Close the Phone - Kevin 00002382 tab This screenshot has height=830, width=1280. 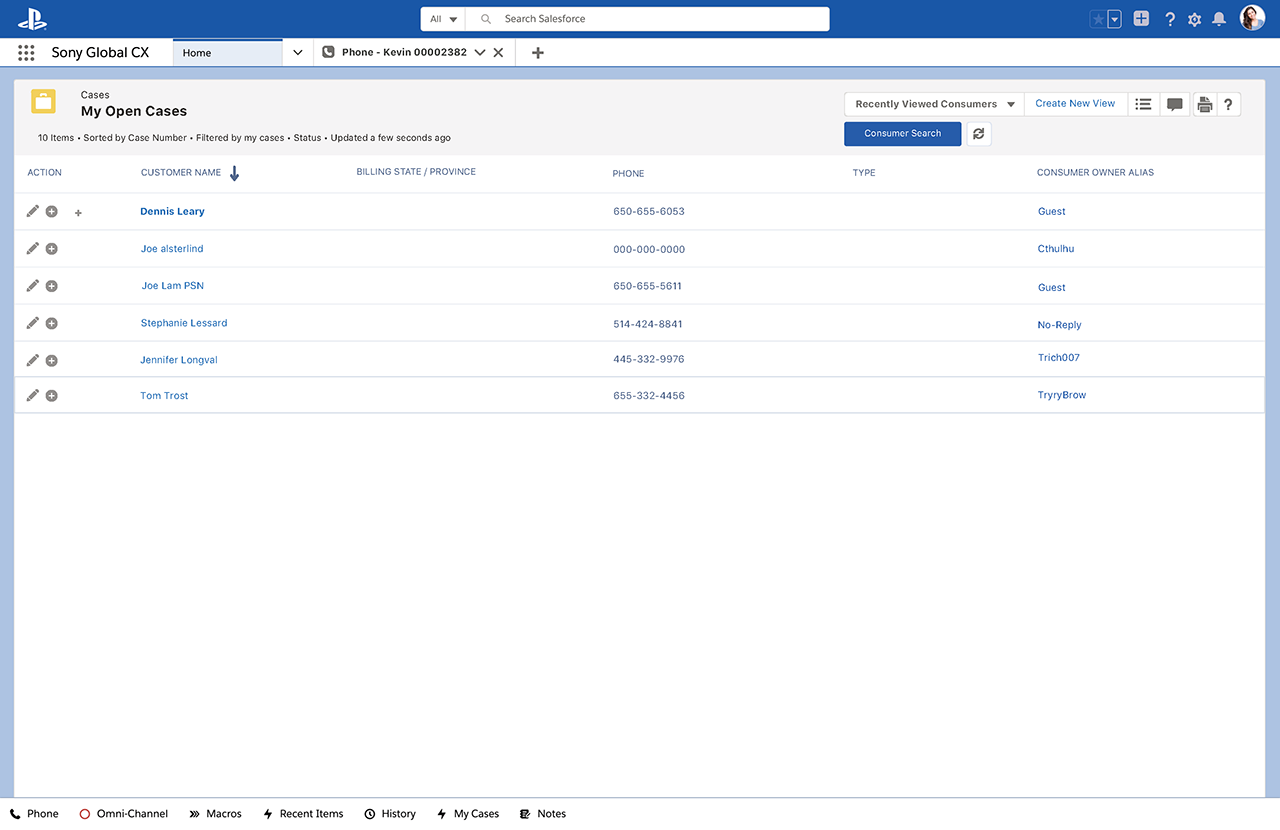(x=498, y=53)
